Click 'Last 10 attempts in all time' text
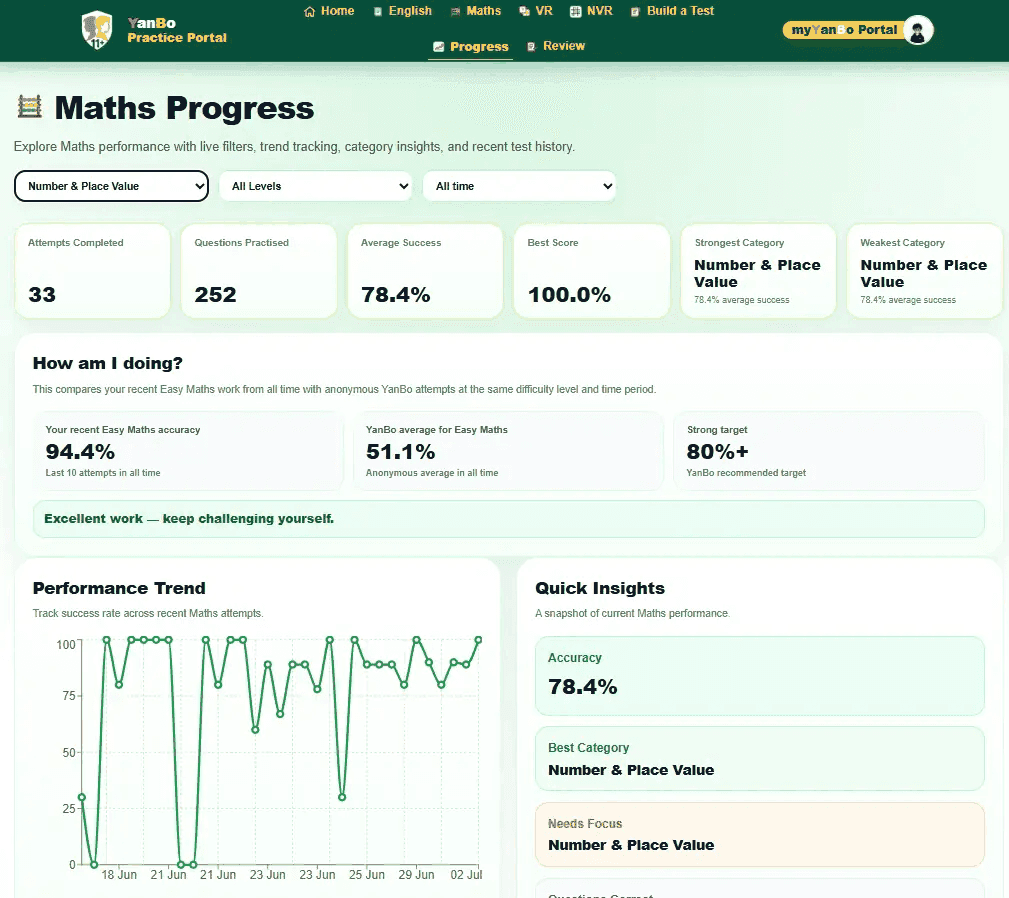Viewport: 1009px width, 898px height. tap(103, 473)
